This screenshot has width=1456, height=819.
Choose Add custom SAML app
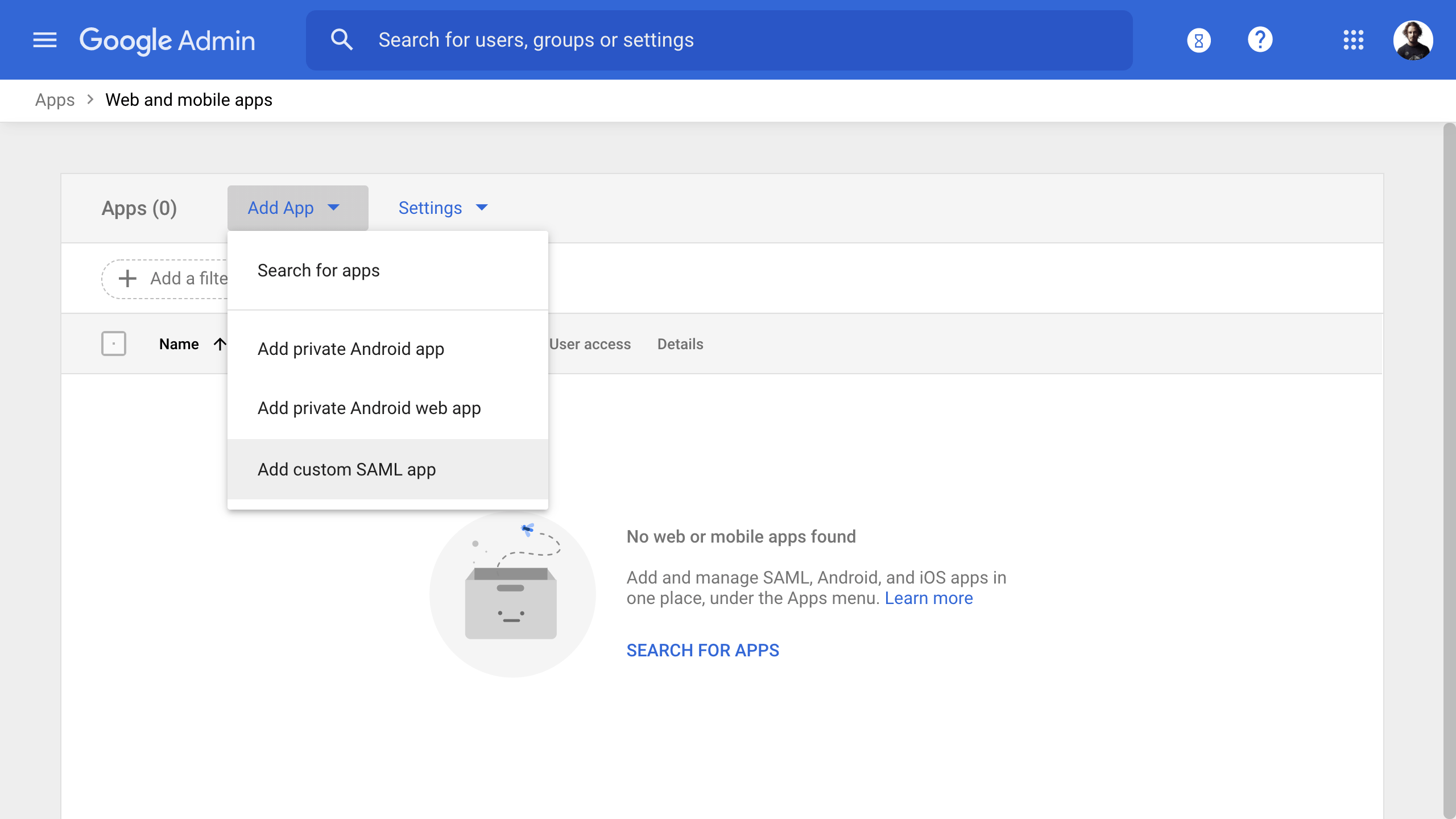(346, 470)
